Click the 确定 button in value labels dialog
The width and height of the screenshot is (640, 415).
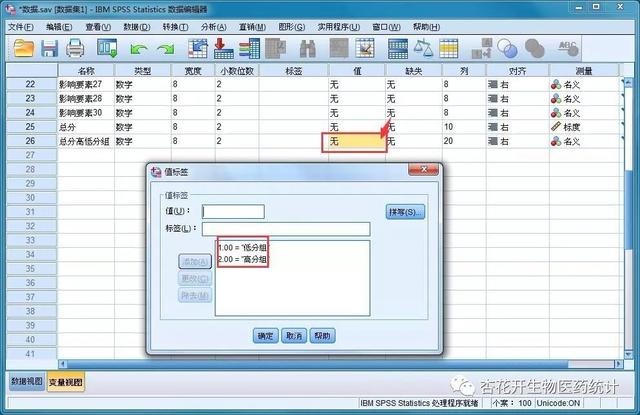point(265,336)
